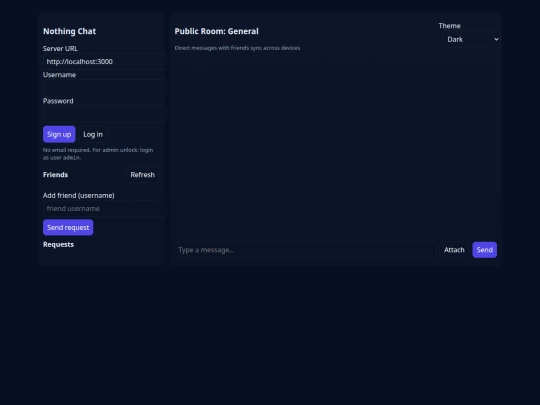
Task: Attach a file to the message
Action: tap(454, 250)
